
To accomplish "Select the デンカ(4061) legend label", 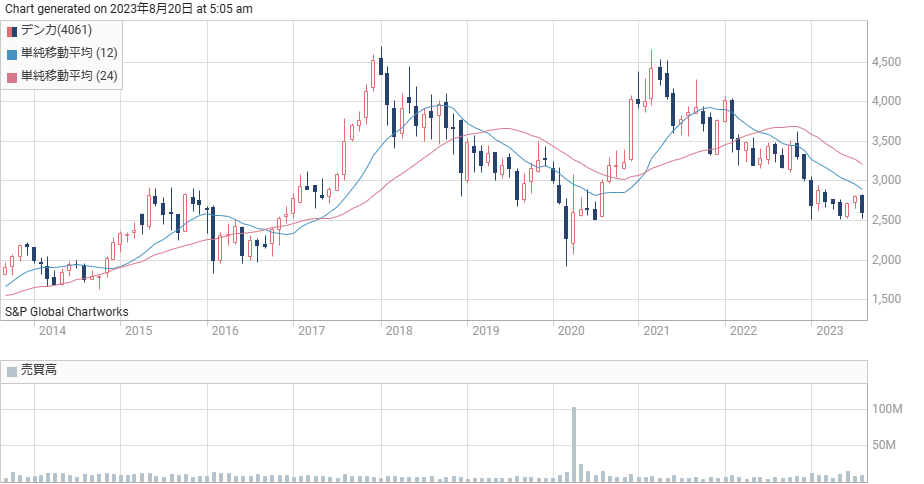I will [57, 30].
